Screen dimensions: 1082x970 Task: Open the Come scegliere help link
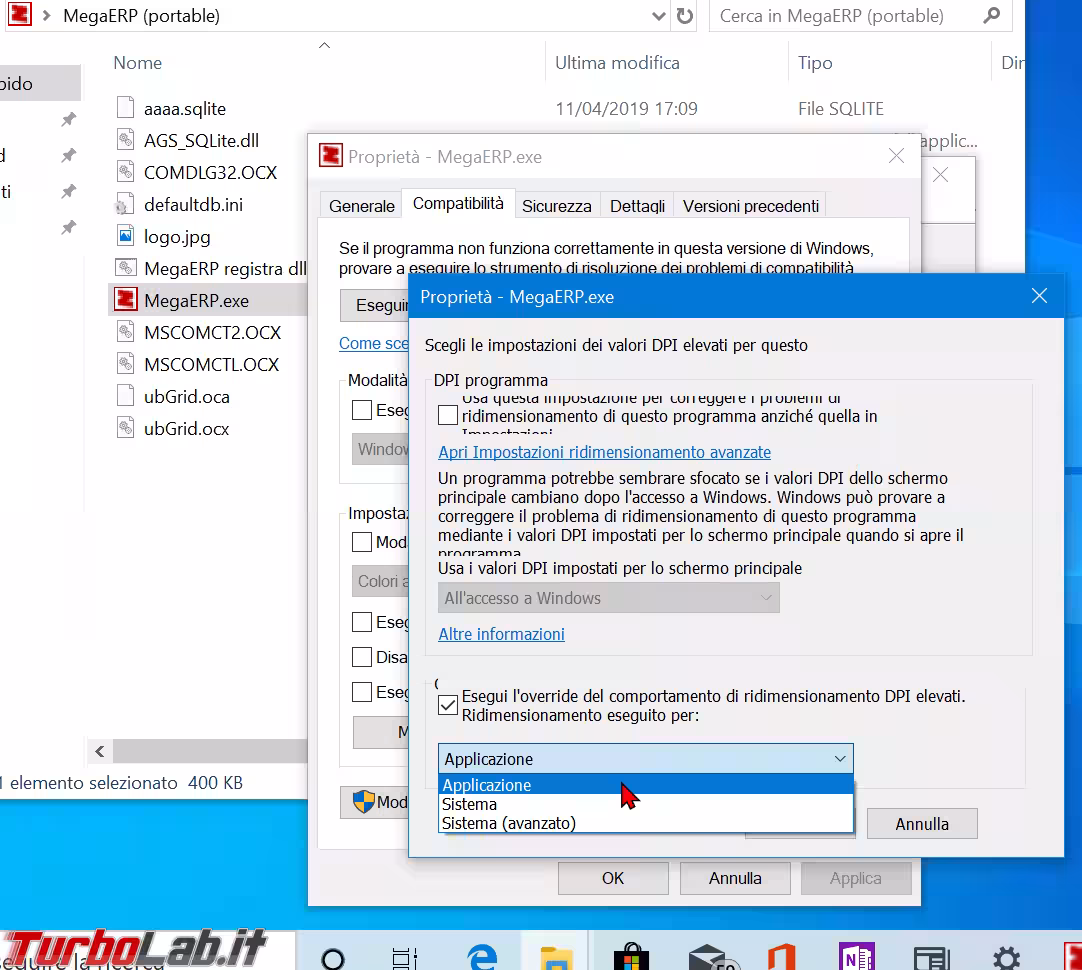tap(373, 343)
